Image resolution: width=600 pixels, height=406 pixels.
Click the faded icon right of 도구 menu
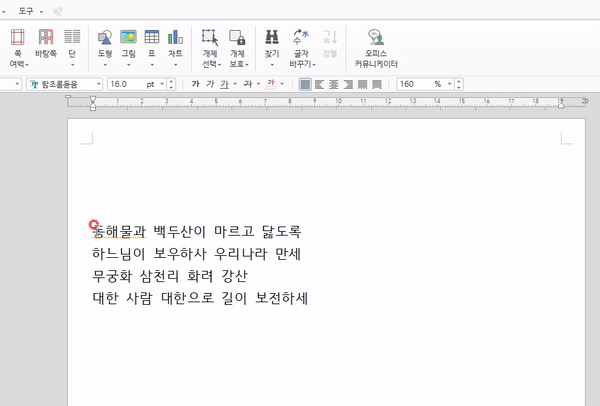(x=58, y=11)
